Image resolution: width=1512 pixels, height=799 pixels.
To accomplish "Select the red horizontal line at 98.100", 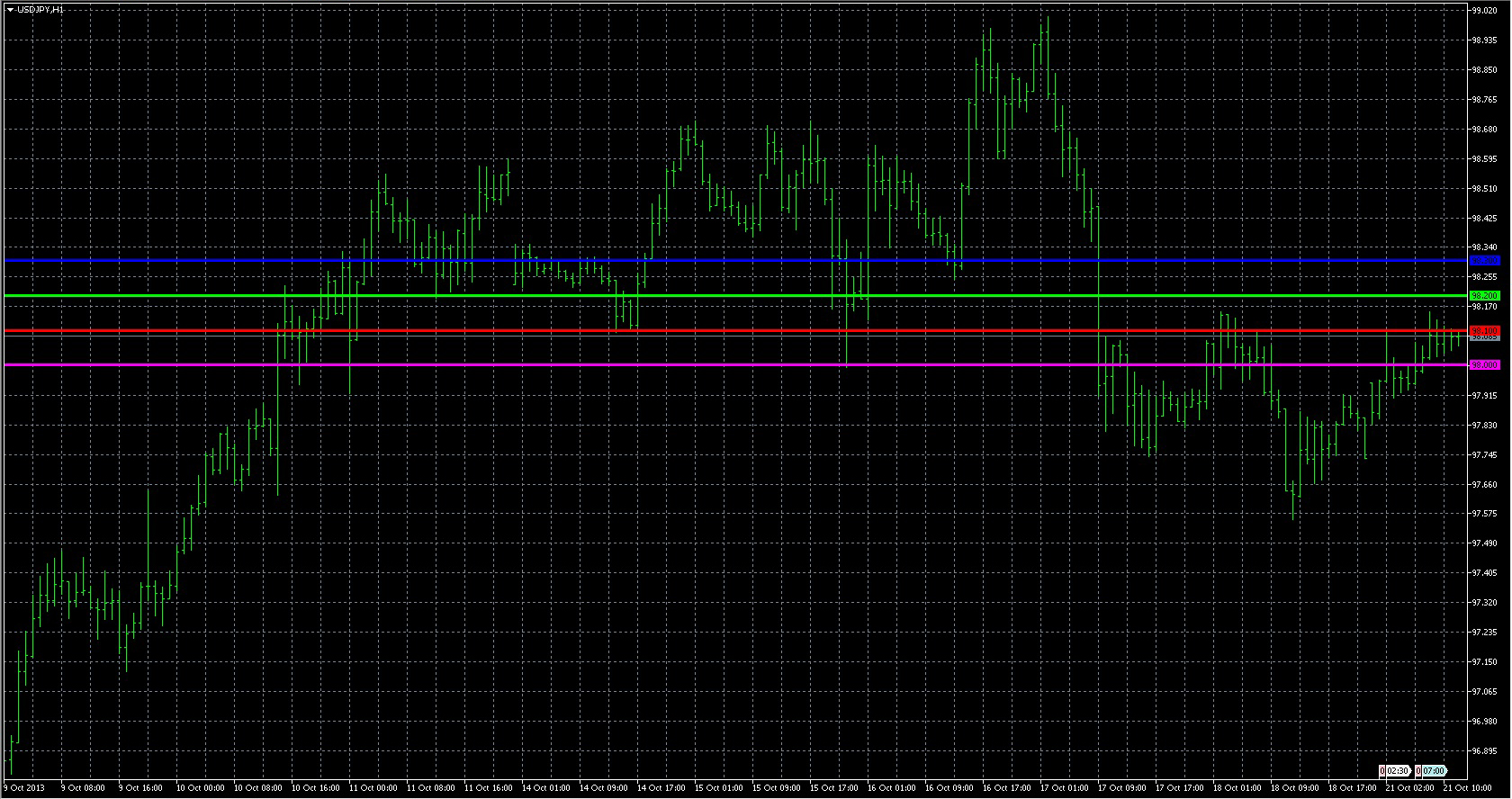I will pos(735,331).
